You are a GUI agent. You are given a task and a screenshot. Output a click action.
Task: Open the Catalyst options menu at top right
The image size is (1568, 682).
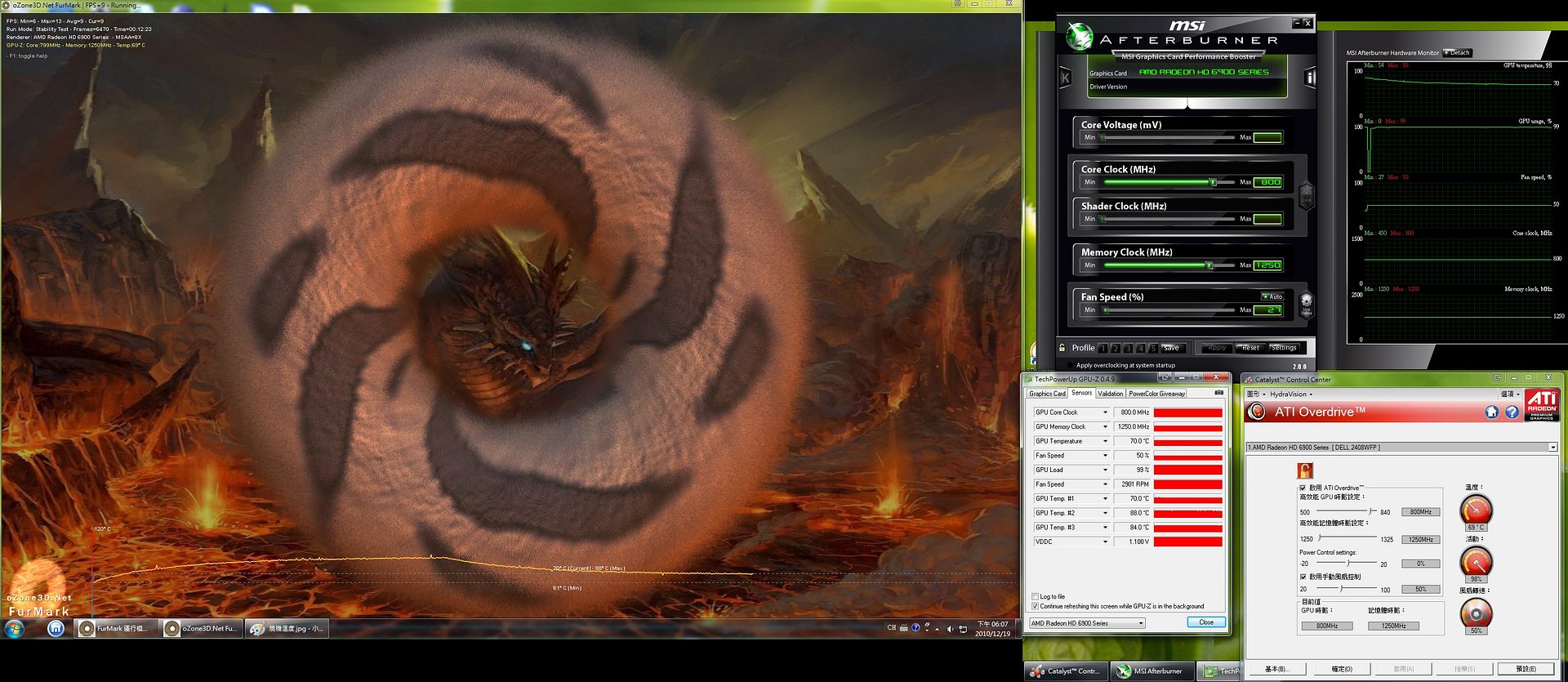click(x=1510, y=394)
